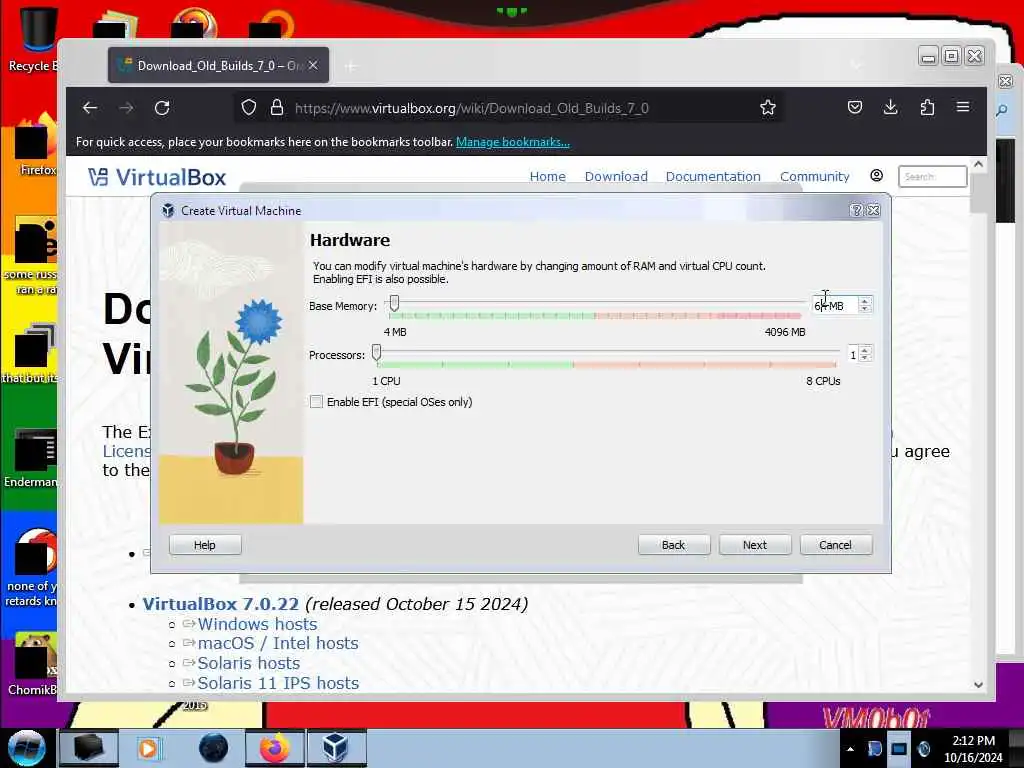Image resolution: width=1024 pixels, height=768 pixels.
Task: Open the Firefox hamburger application menu
Action: click(963, 106)
